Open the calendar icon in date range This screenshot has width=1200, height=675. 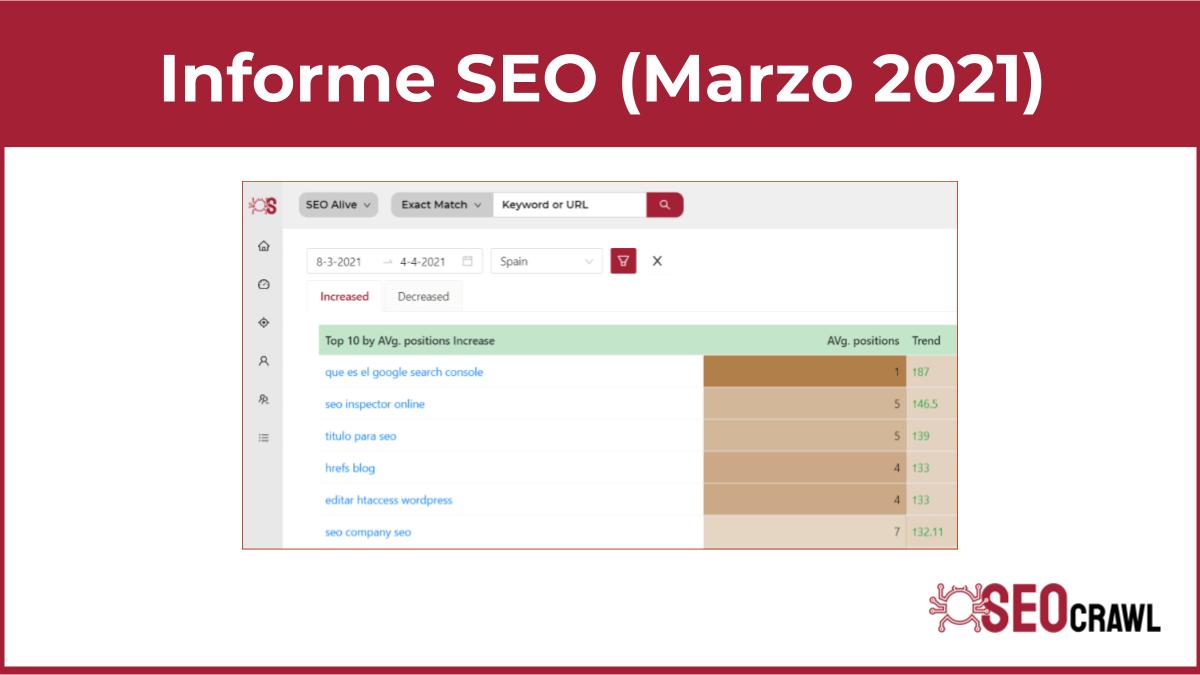(467, 261)
